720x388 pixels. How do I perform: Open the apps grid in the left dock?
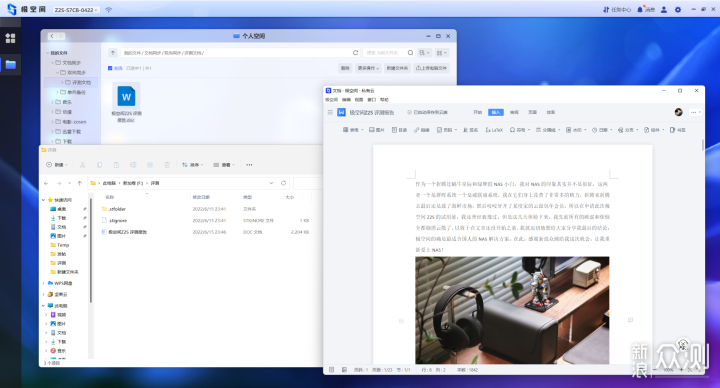[10, 38]
